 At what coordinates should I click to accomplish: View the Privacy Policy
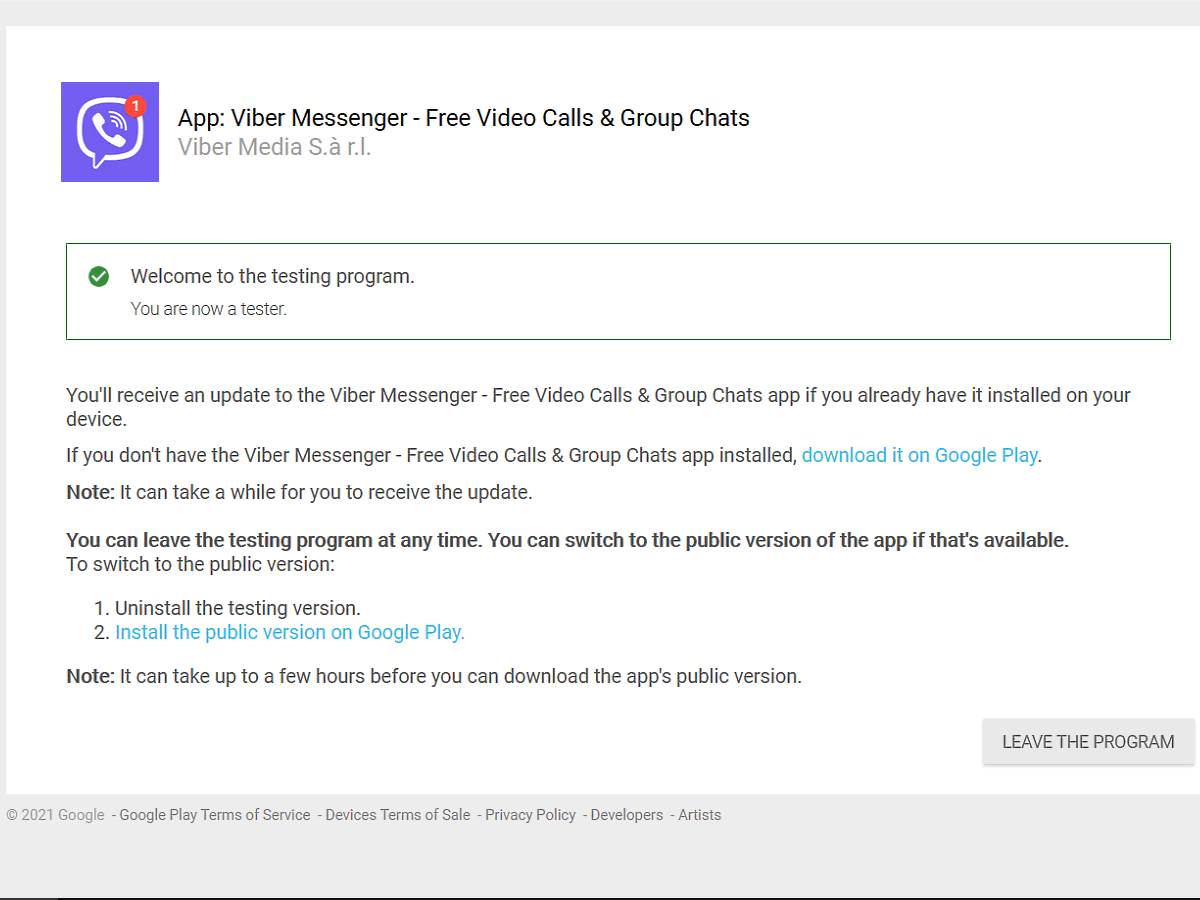(530, 814)
